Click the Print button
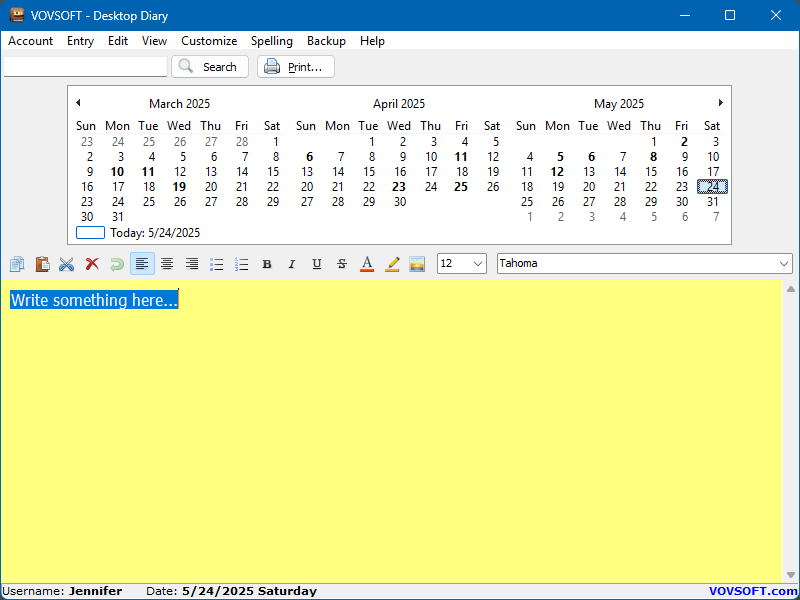The width and height of the screenshot is (800, 600). pos(295,67)
